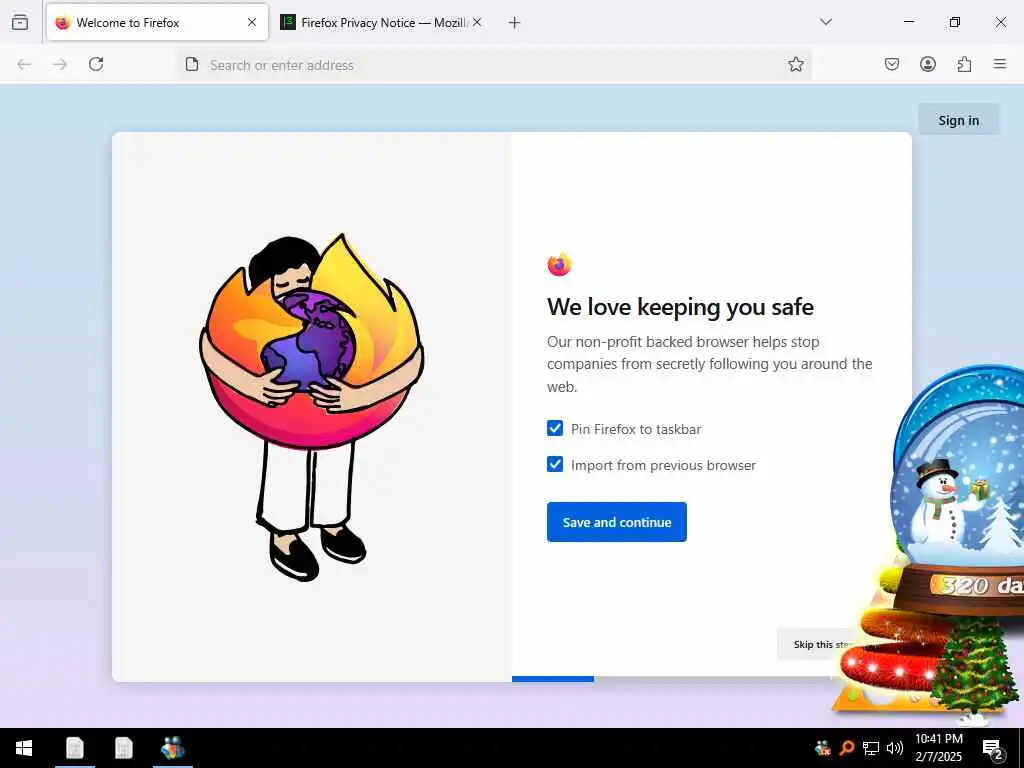Click Save and continue button
The image size is (1024, 768).
point(616,522)
